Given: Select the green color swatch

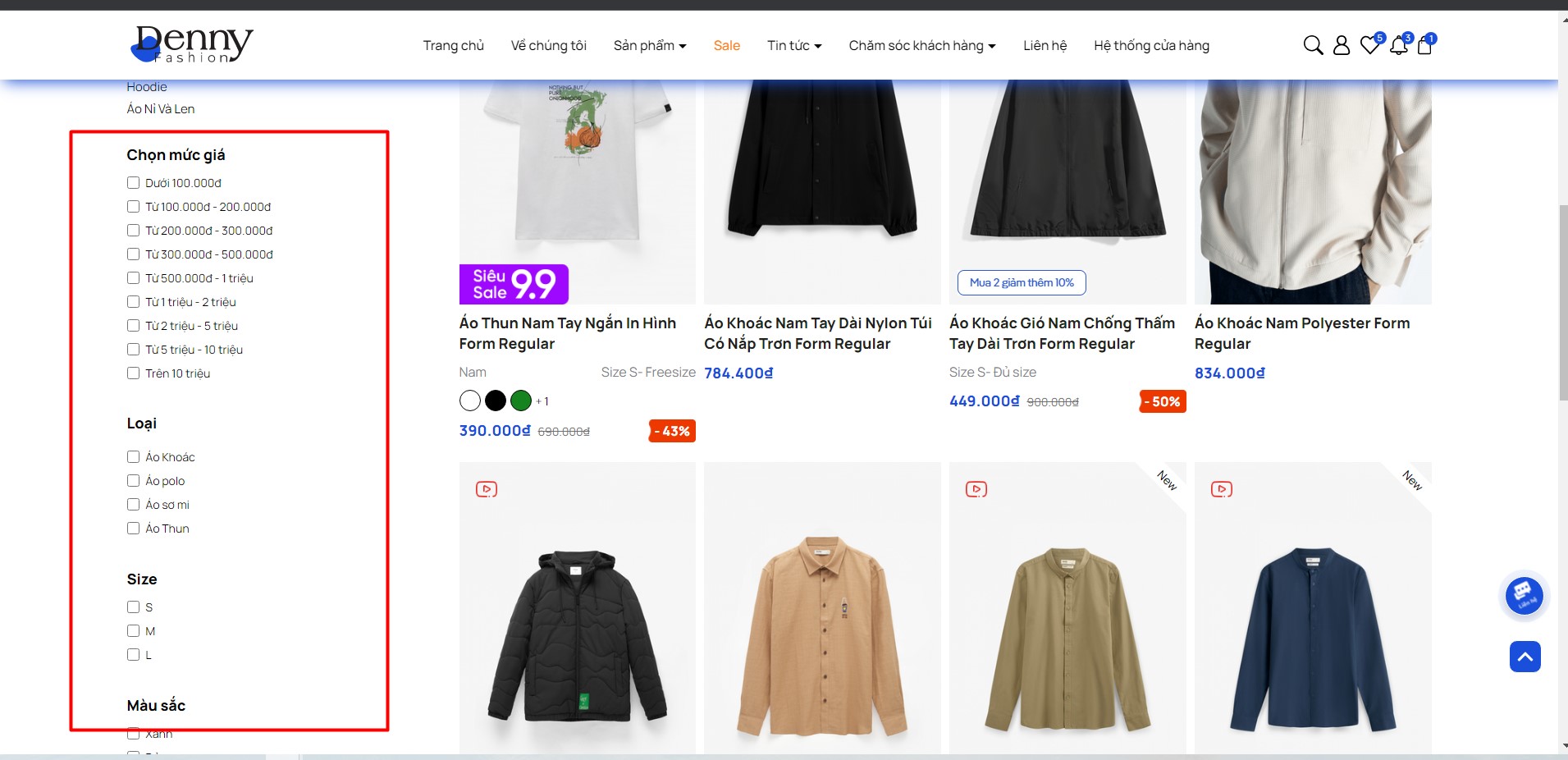Looking at the screenshot, I should point(521,401).
